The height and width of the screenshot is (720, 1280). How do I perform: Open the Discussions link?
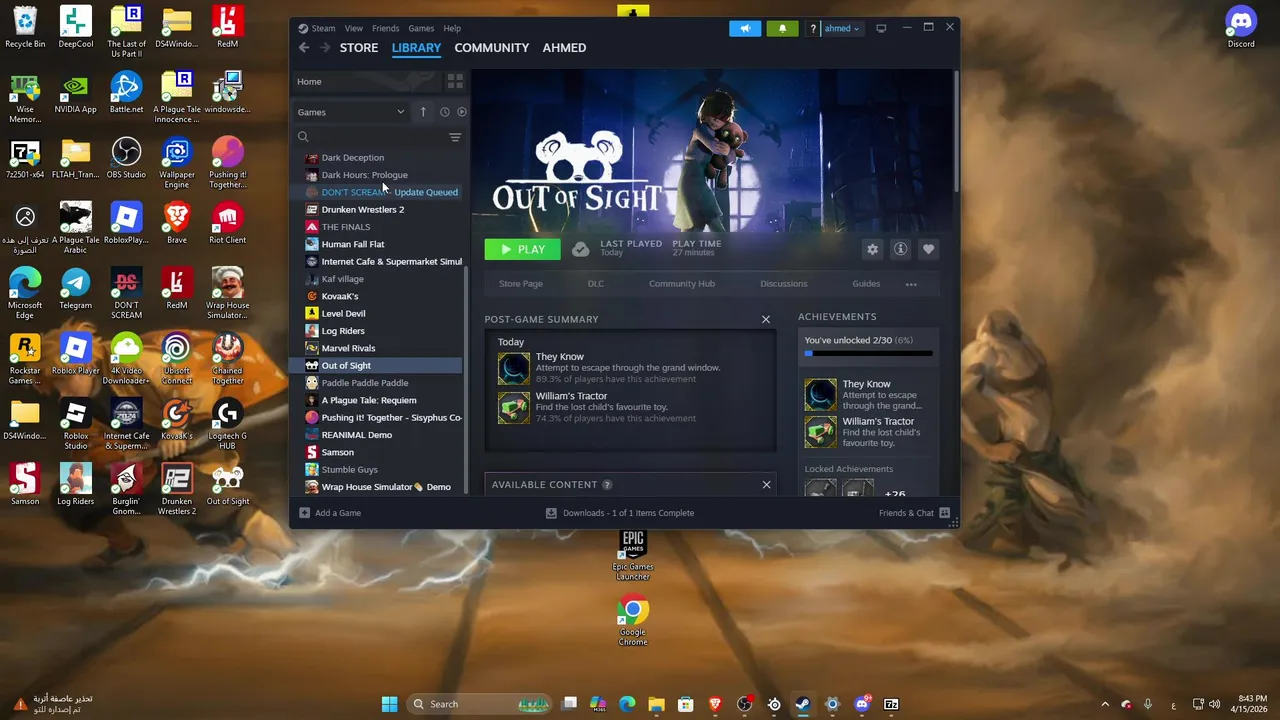[x=783, y=284]
